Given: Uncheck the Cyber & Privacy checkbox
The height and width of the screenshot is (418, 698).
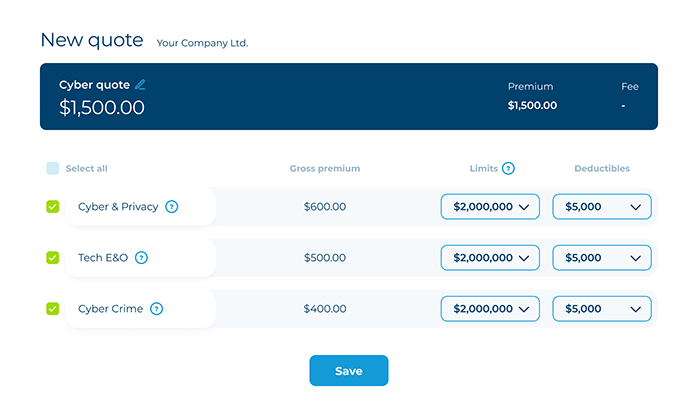Looking at the screenshot, I should (53, 207).
